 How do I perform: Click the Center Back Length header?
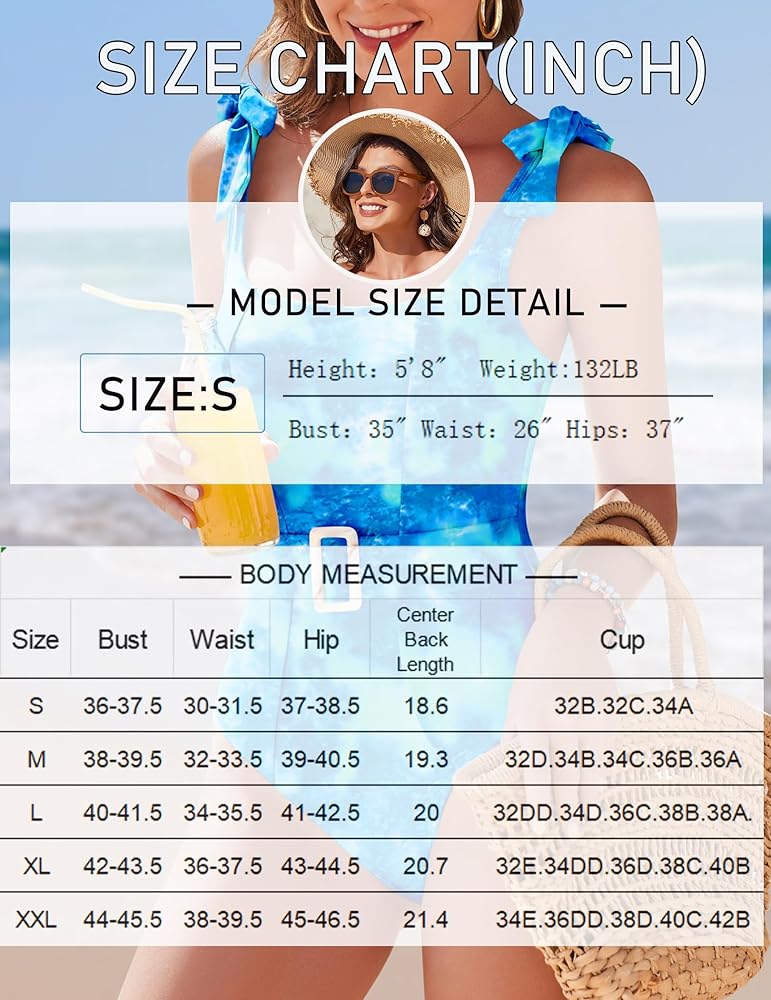click(x=425, y=640)
